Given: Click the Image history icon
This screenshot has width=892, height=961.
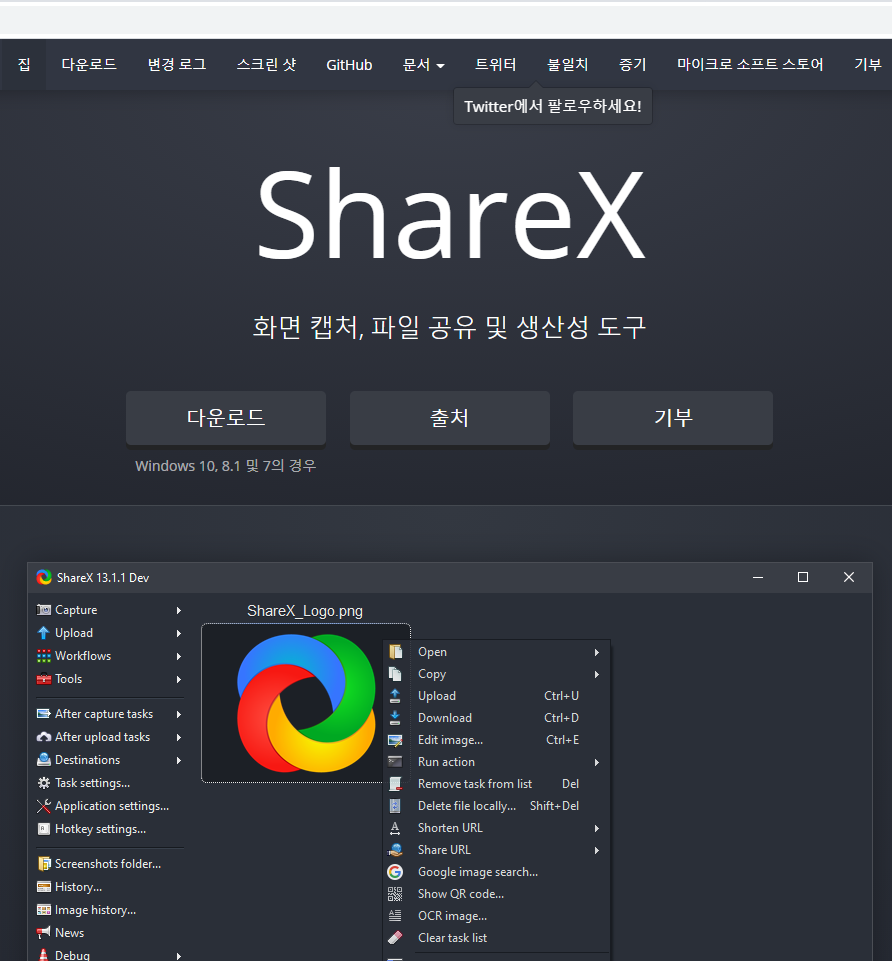Looking at the screenshot, I should point(44,910).
